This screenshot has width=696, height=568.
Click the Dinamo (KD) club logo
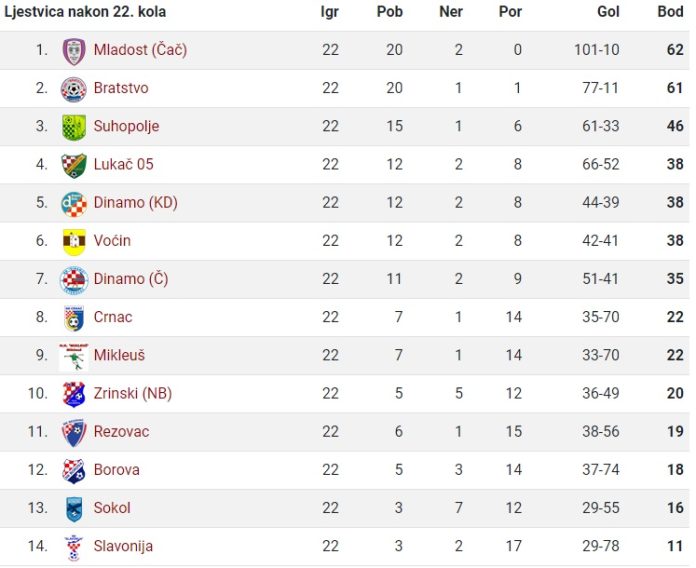click(x=74, y=204)
